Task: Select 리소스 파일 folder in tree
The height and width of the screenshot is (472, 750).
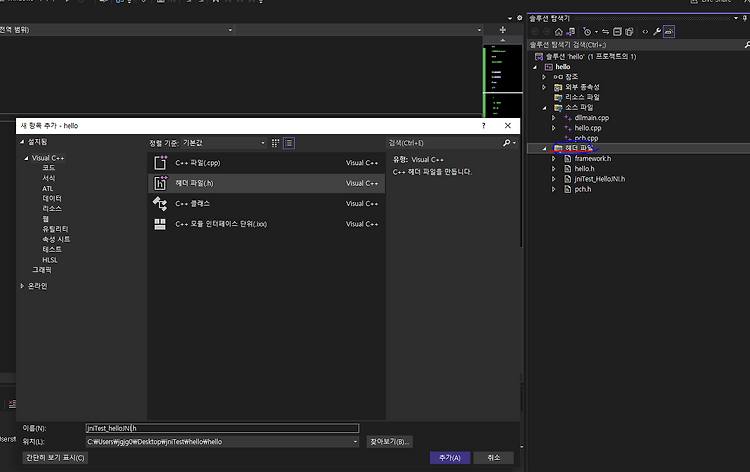Action: (x=582, y=97)
